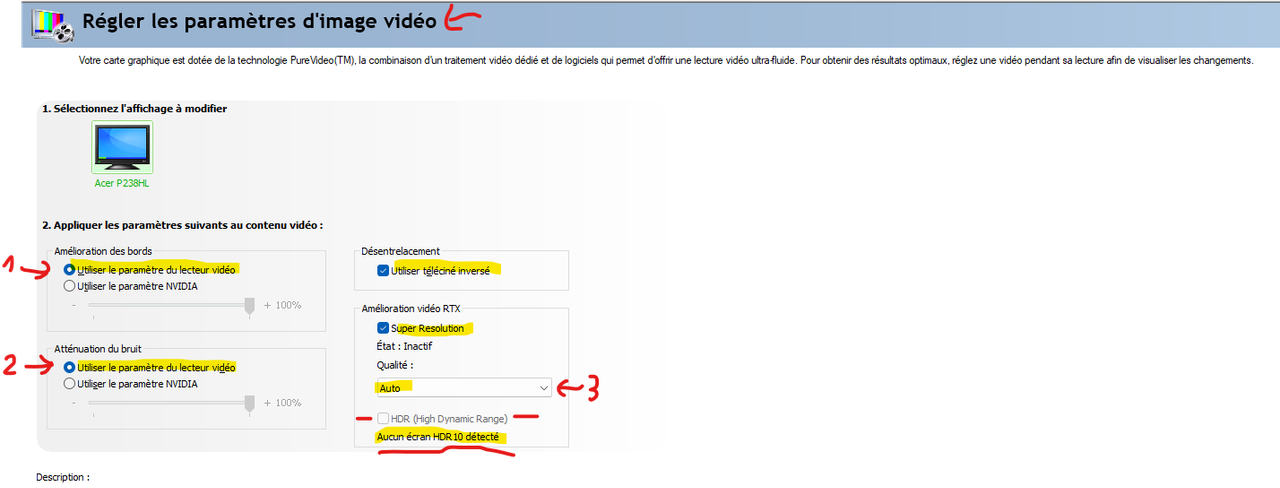Click the '2. Appliquer les paramètres suivants' heading
The height and width of the screenshot is (488, 1280).
point(182,225)
